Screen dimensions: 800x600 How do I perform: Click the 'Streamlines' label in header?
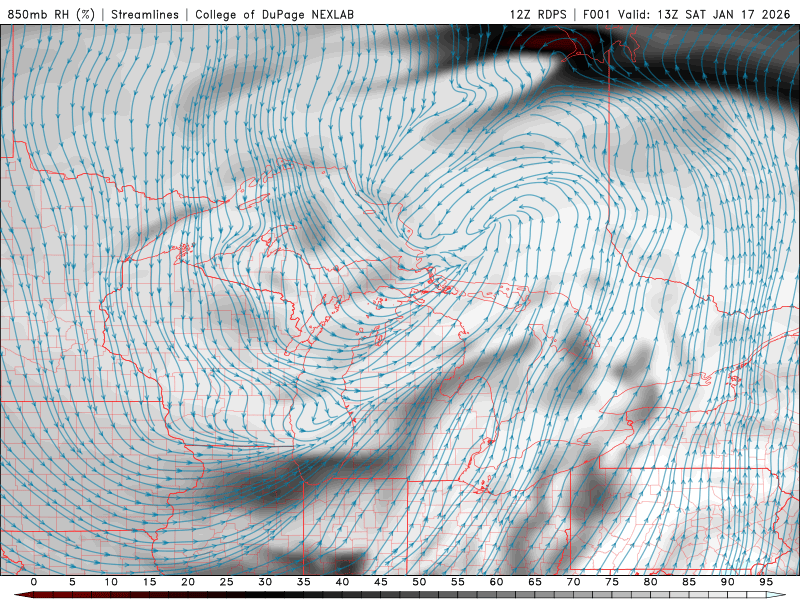click(145, 14)
